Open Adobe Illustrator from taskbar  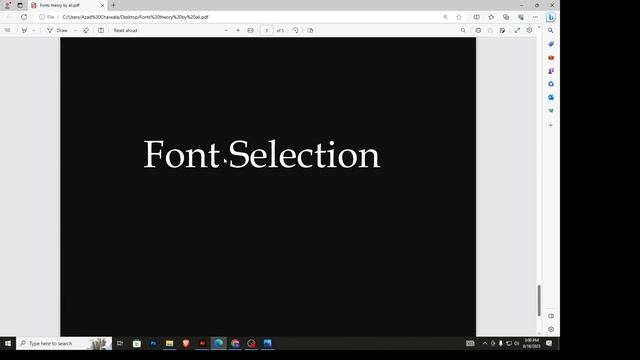coord(202,343)
